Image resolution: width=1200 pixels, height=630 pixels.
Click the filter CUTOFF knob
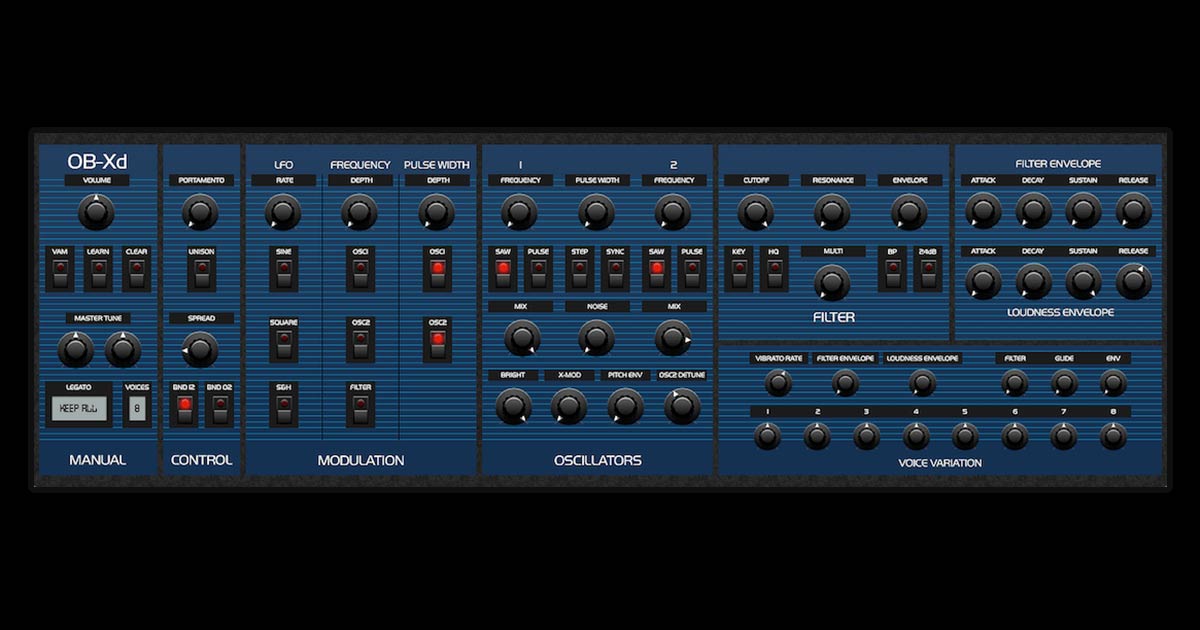click(755, 212)
